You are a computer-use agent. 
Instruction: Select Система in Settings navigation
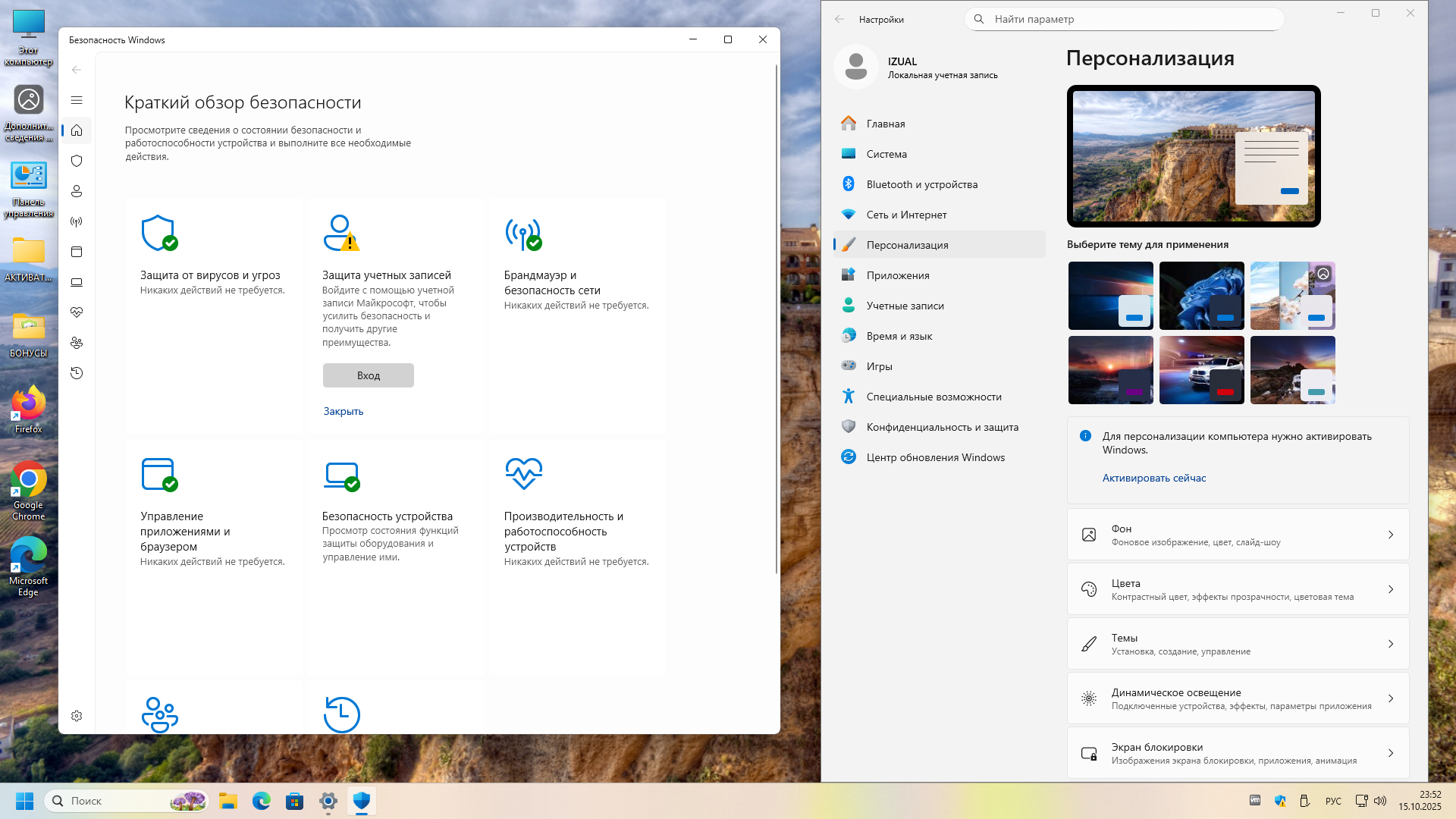pyautogui.click(x=886, y=154)
